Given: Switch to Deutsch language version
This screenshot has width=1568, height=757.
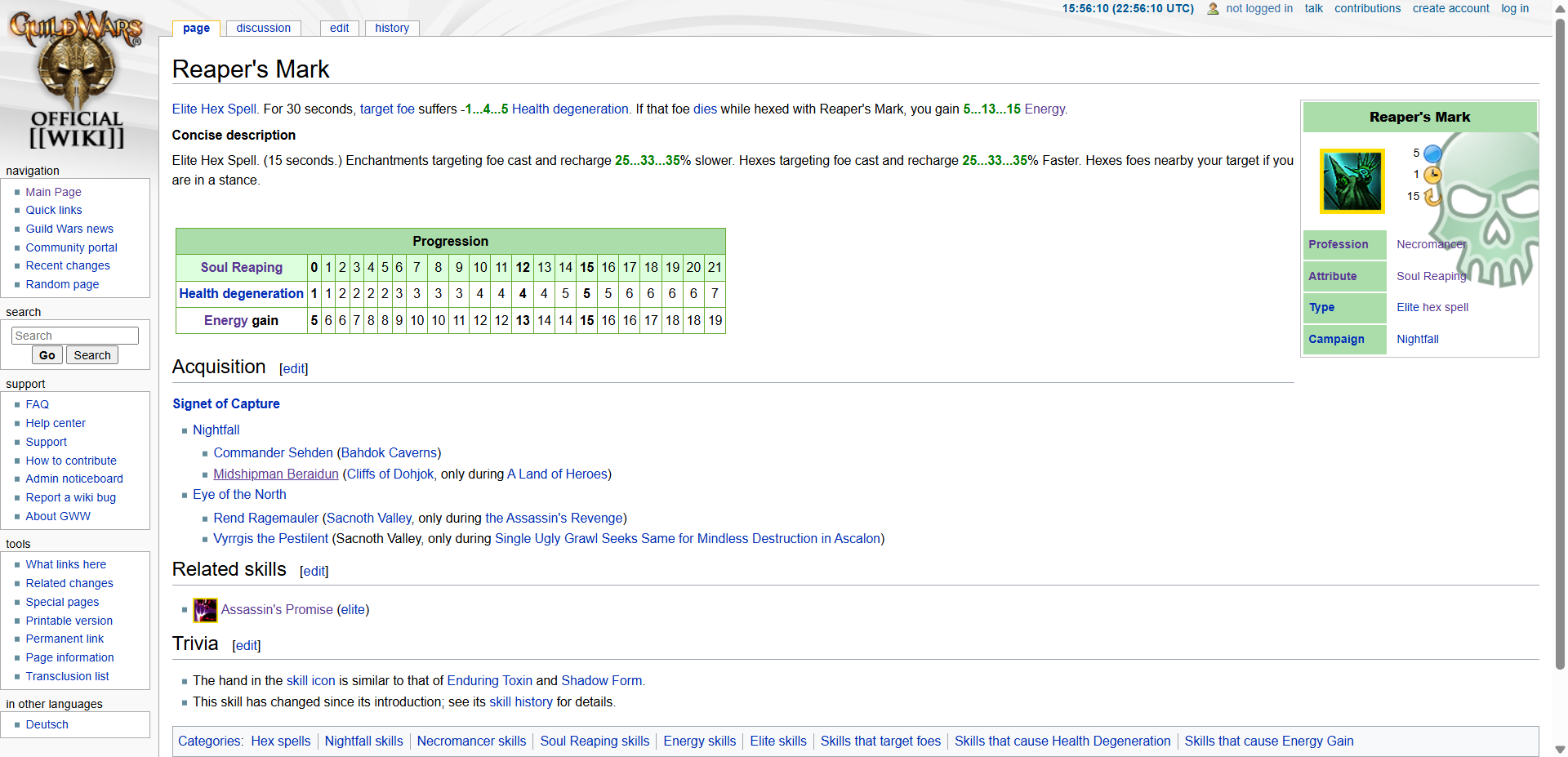Looking at the screenshot, I should pos(47,724).
